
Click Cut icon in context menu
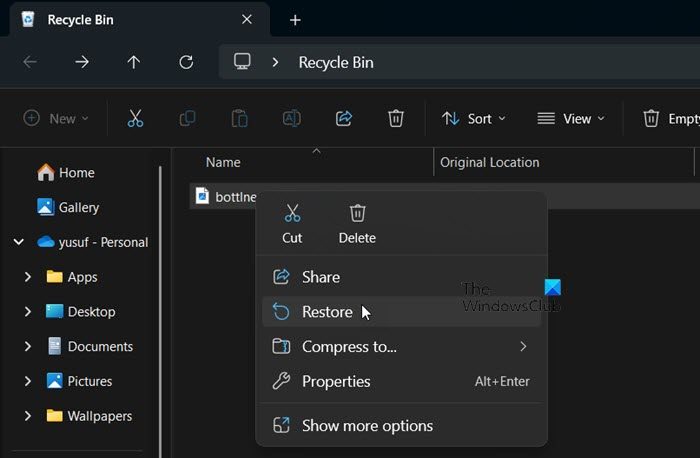(x=292, y=223)
